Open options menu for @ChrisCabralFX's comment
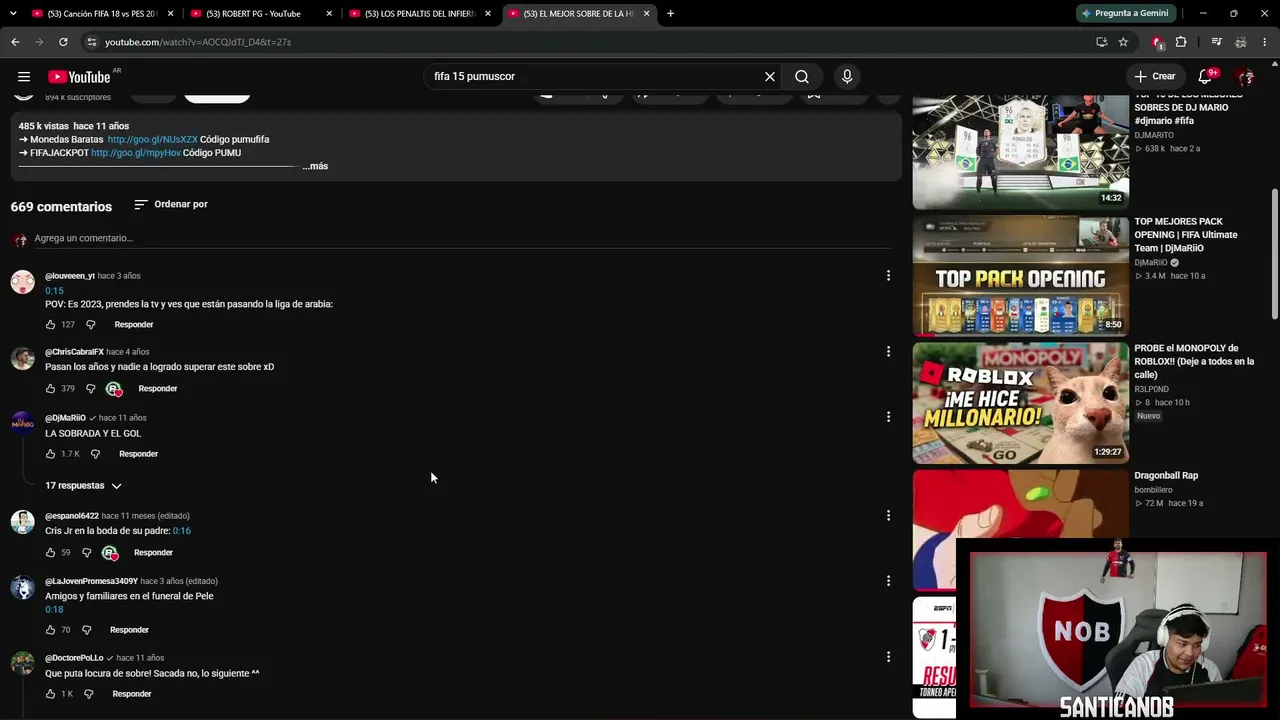The height and width of the screenshot is (720, 1280). coord(888,352)
